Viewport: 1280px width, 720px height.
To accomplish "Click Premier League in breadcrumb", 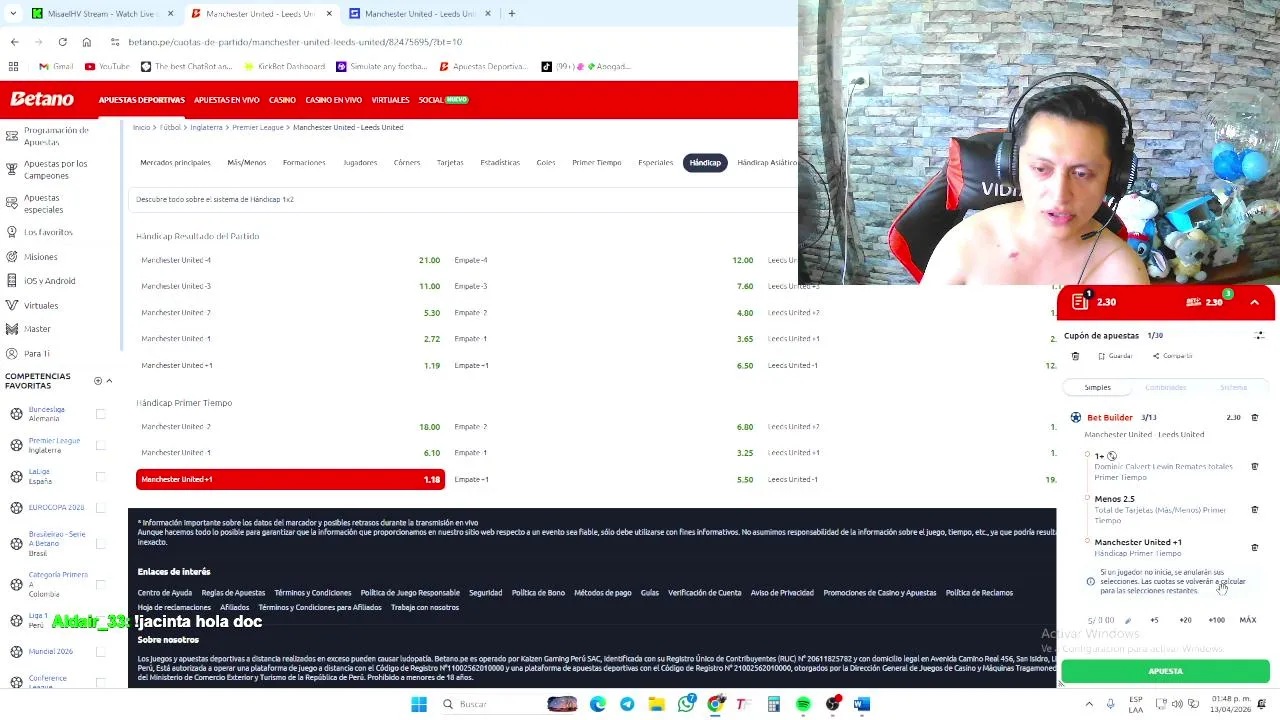I will 258,128.
